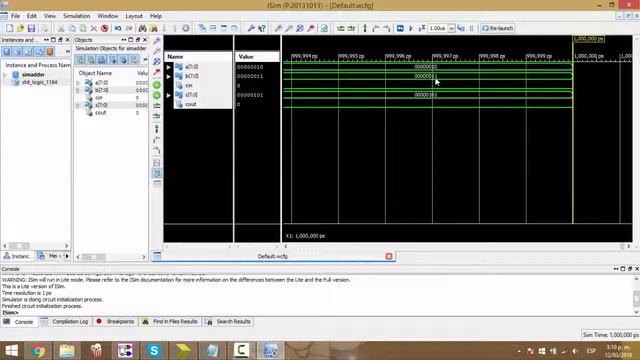Click the Re-launch button
This screenshot has width=640, height=360.
click(497, 28)
